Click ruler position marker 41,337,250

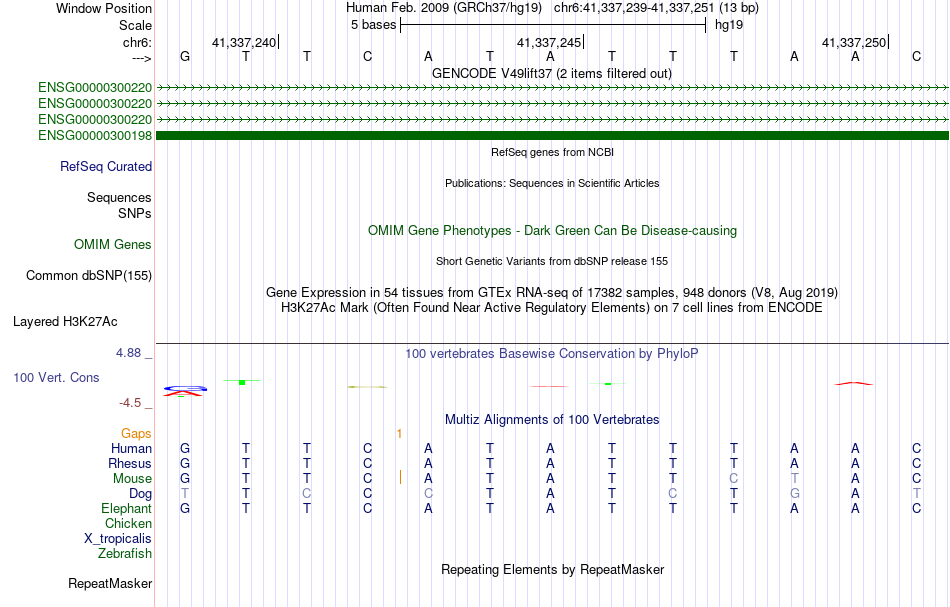(854, 42)
